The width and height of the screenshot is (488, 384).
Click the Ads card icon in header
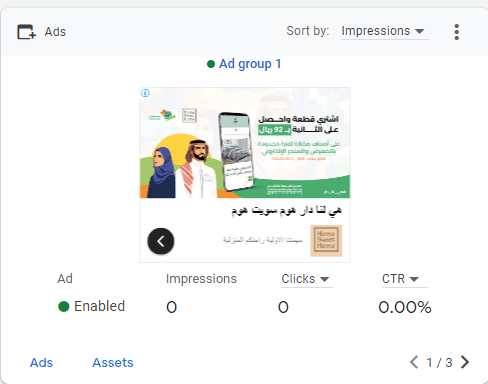(26, 32)
